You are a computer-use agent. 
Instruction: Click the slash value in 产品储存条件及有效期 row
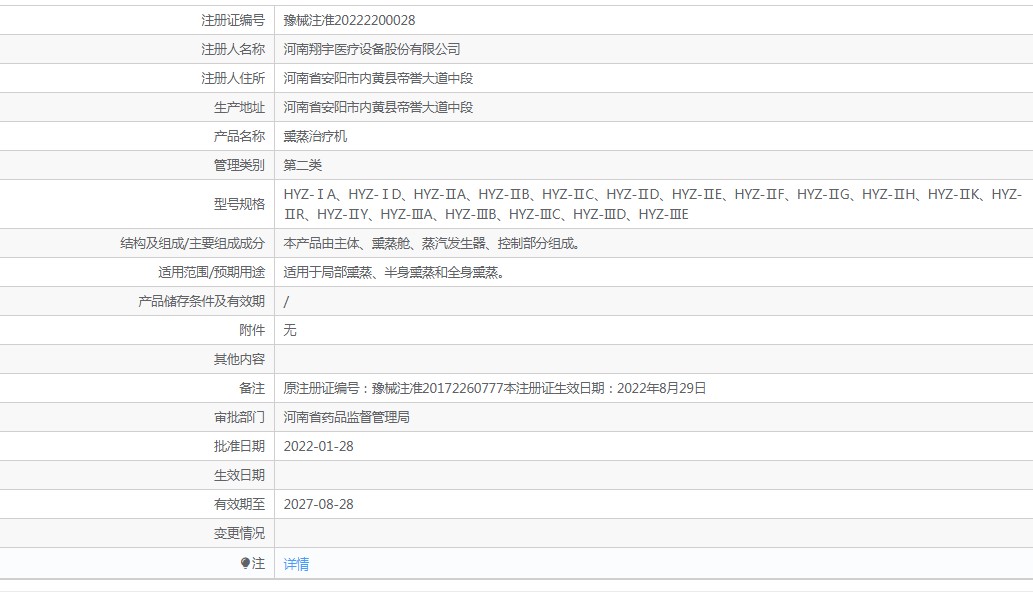tap(286, 302)
